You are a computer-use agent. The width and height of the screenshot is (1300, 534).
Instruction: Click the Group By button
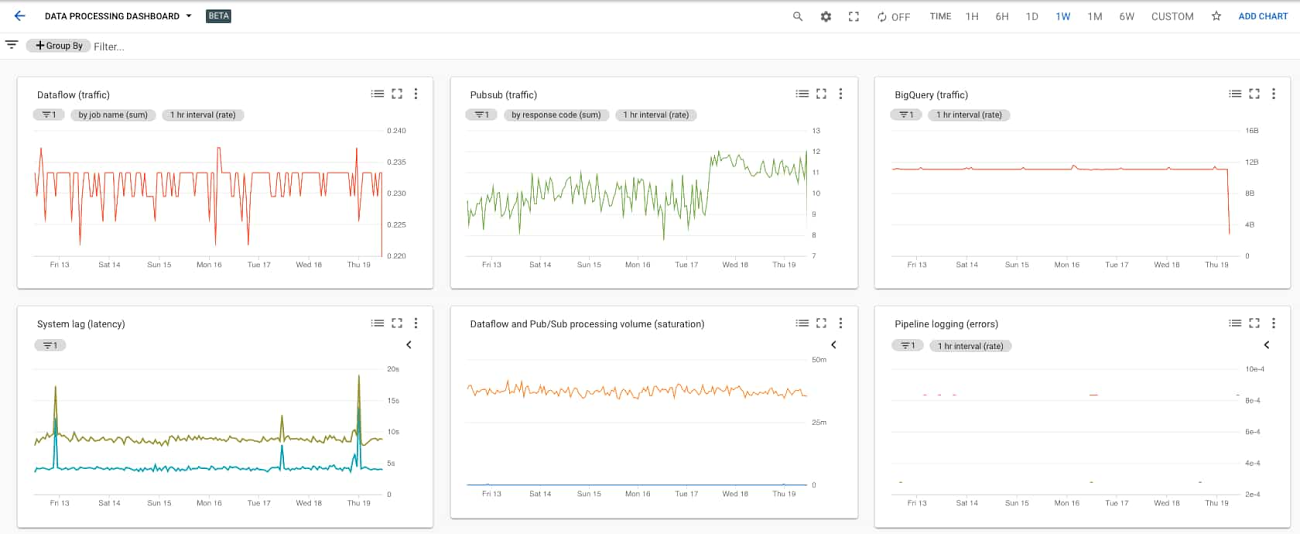coord(59,46)
